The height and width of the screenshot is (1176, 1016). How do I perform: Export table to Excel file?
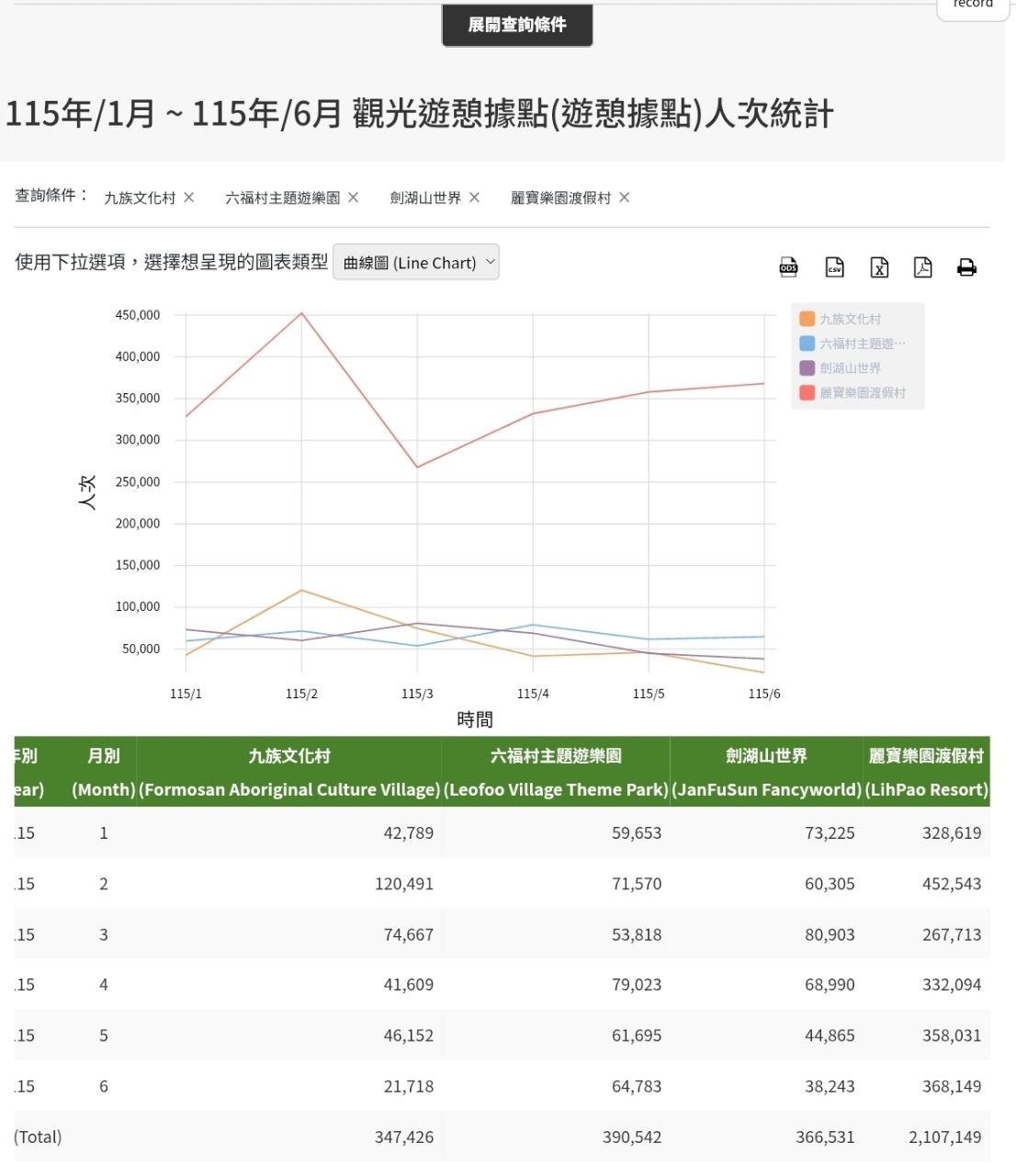click(879, 267)
